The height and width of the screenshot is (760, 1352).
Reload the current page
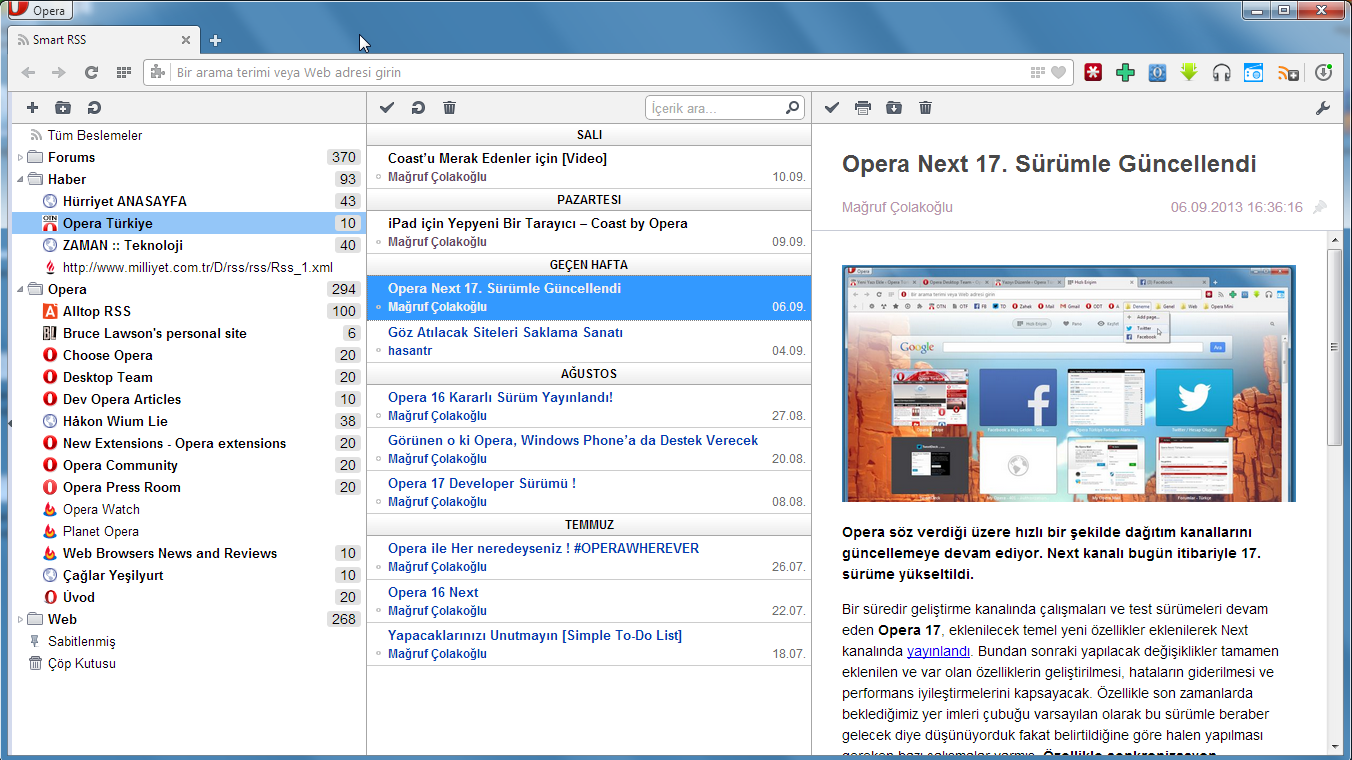[91, 72]
